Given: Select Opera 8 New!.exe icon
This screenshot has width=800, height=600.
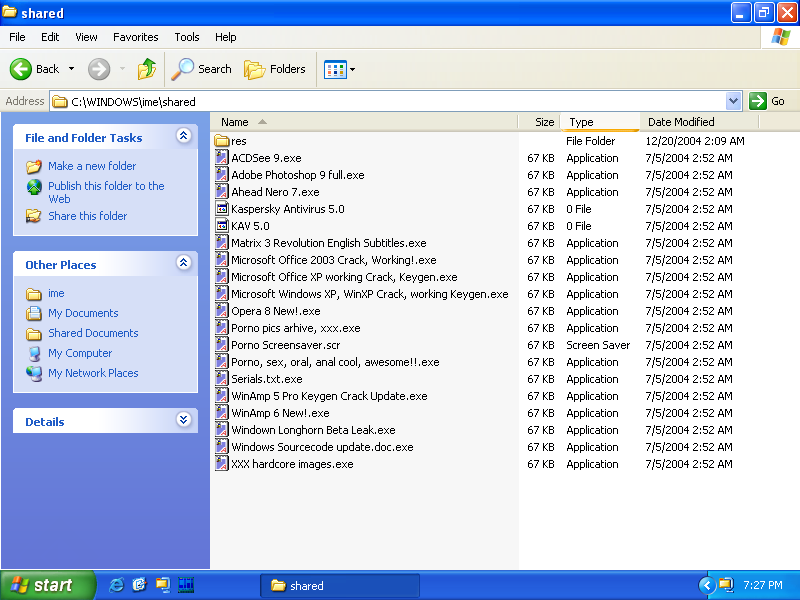Looking at the screenshot, I should [221, 311].
